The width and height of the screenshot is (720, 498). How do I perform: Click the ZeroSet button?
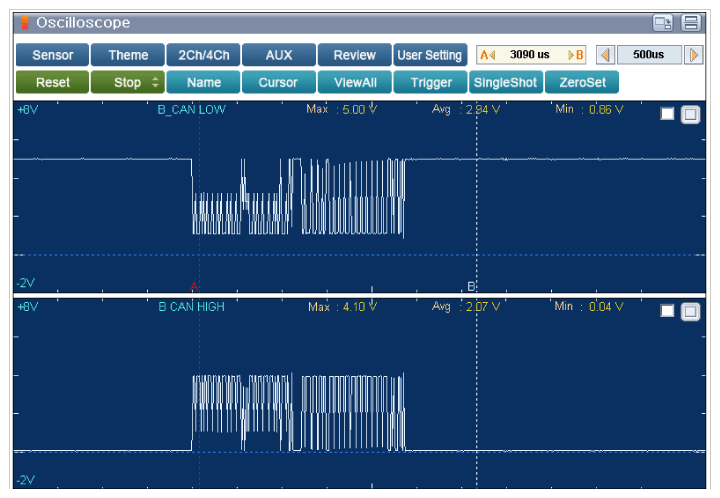[582, 82]
